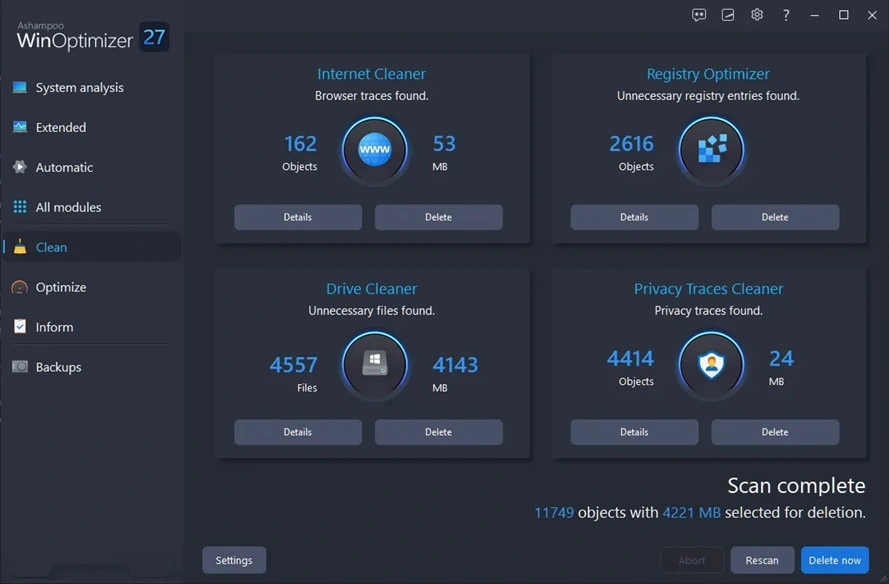
Task: Click 'Unnecessary registry entries found.' text
Action: coord(708,96)
